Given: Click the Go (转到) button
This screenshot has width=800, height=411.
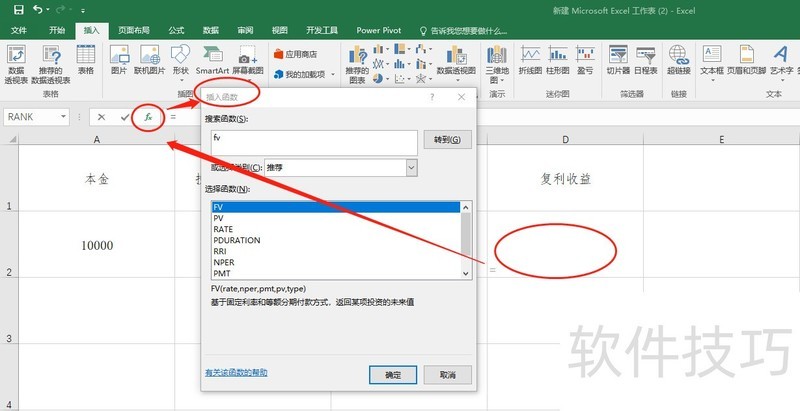Looking at the screenshot, I should [x=447, y=139].
